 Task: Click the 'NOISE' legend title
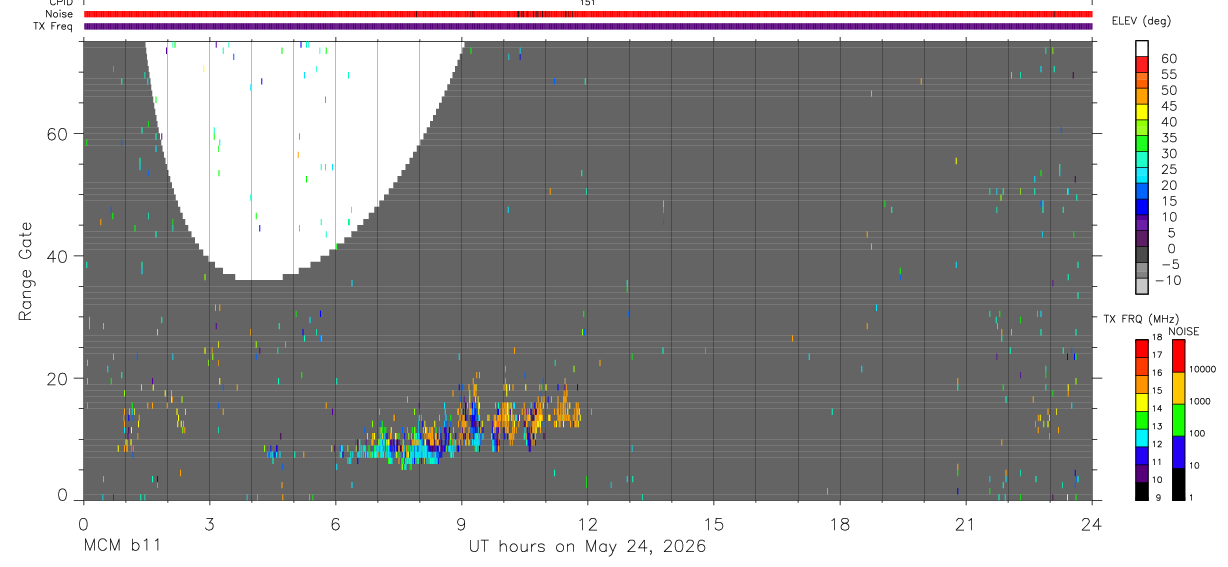click(1183, 331)
